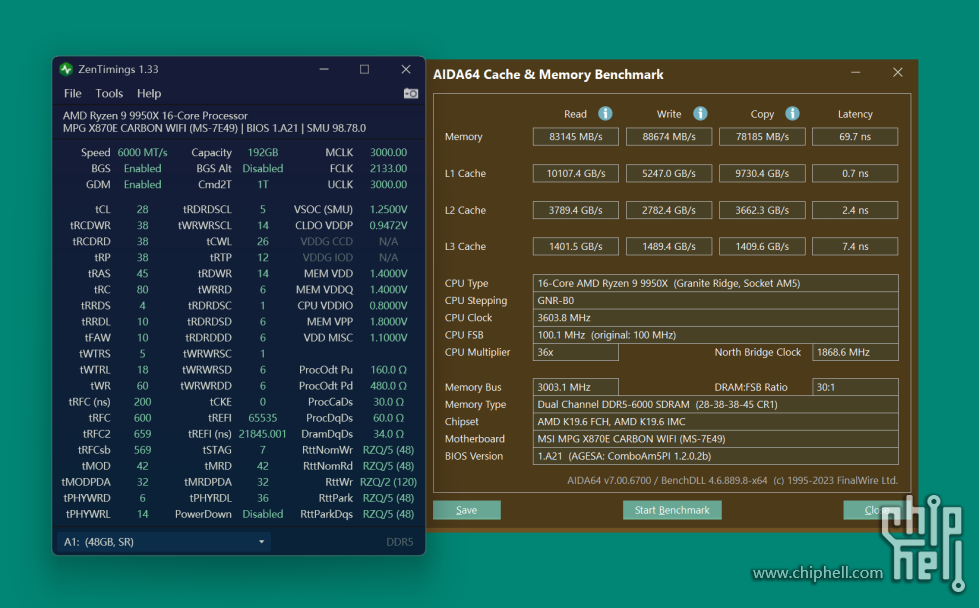The image size is (979, 608).
Task: Click the Motherboard value MSI MPG X870E
Action: coord(716,439)
